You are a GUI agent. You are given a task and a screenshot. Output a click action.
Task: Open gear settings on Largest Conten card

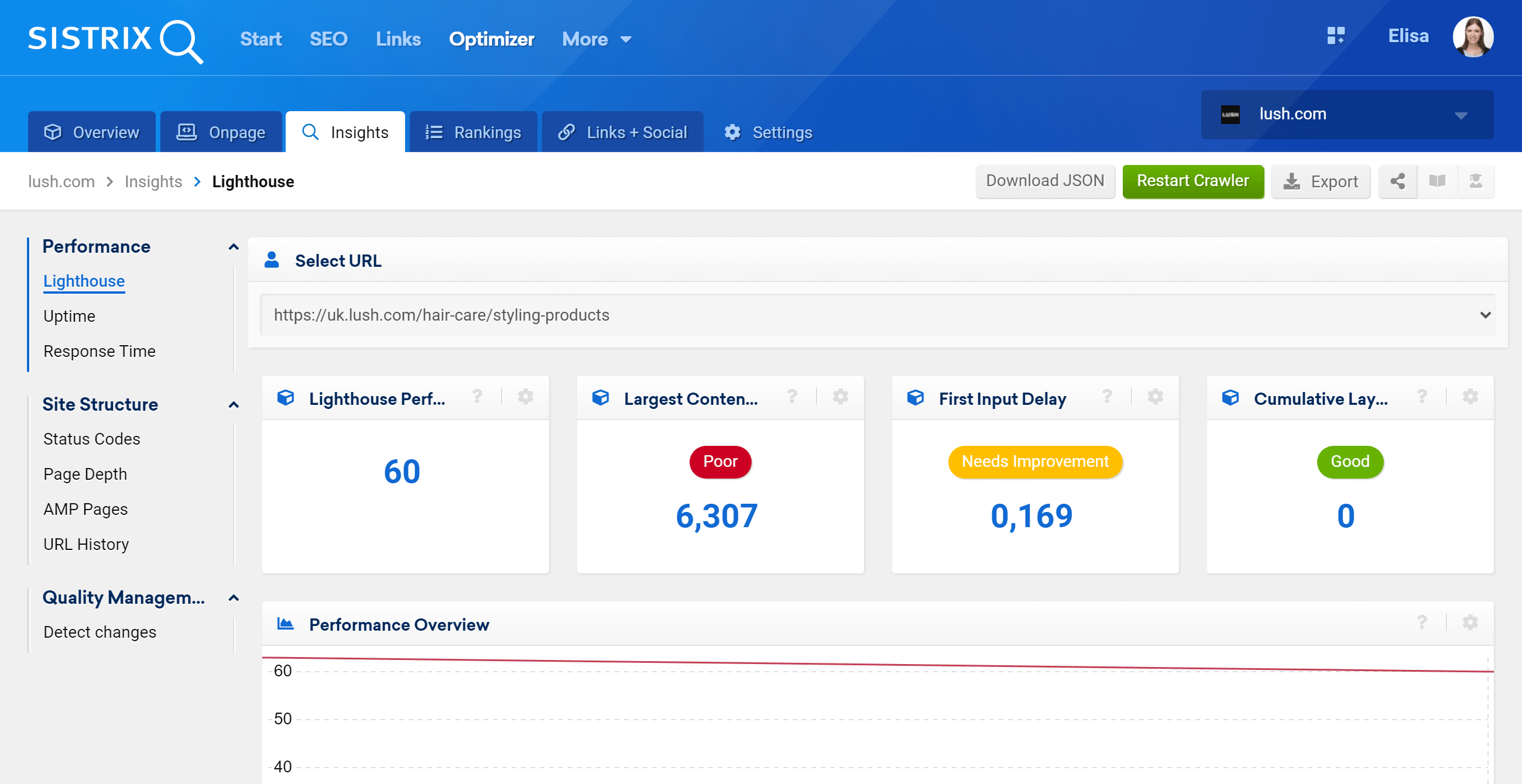(840, 397)
